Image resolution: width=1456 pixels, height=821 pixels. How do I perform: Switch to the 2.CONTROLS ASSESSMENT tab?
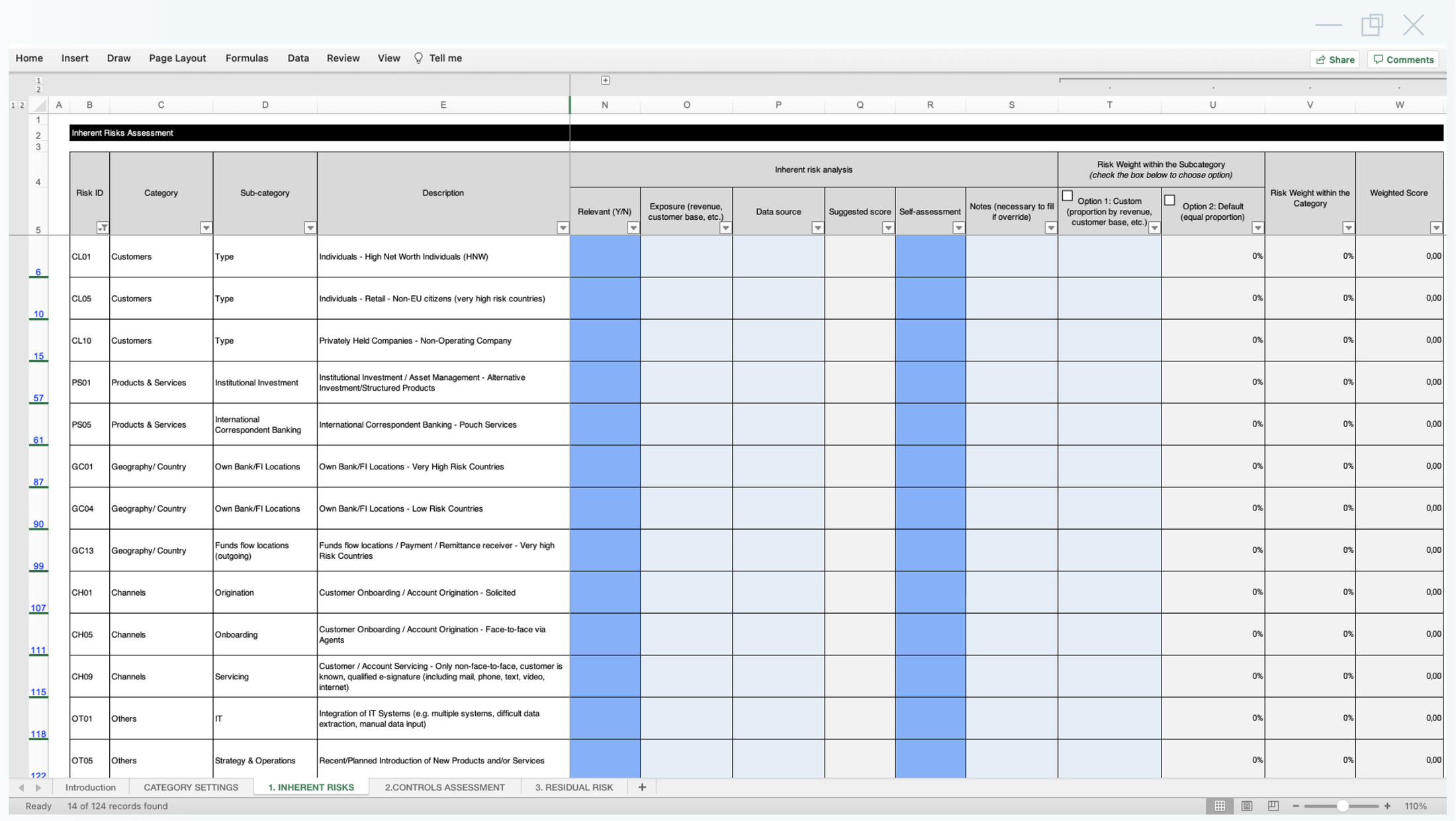[444, 787]
